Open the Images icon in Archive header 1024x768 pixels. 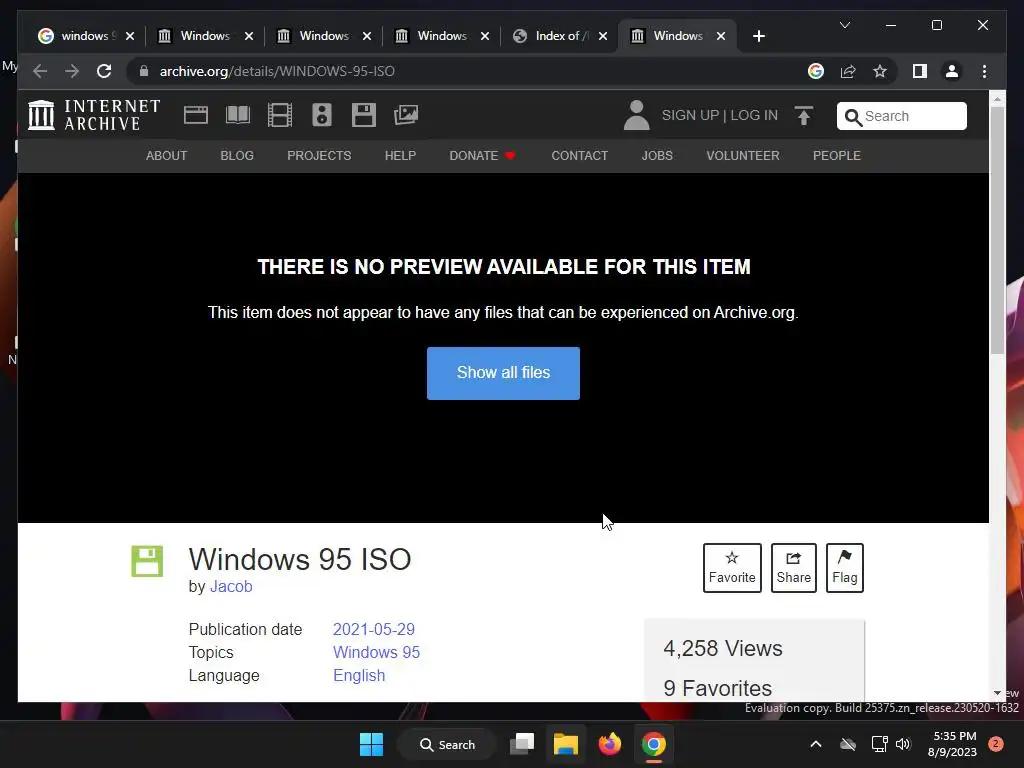[406, 115]
